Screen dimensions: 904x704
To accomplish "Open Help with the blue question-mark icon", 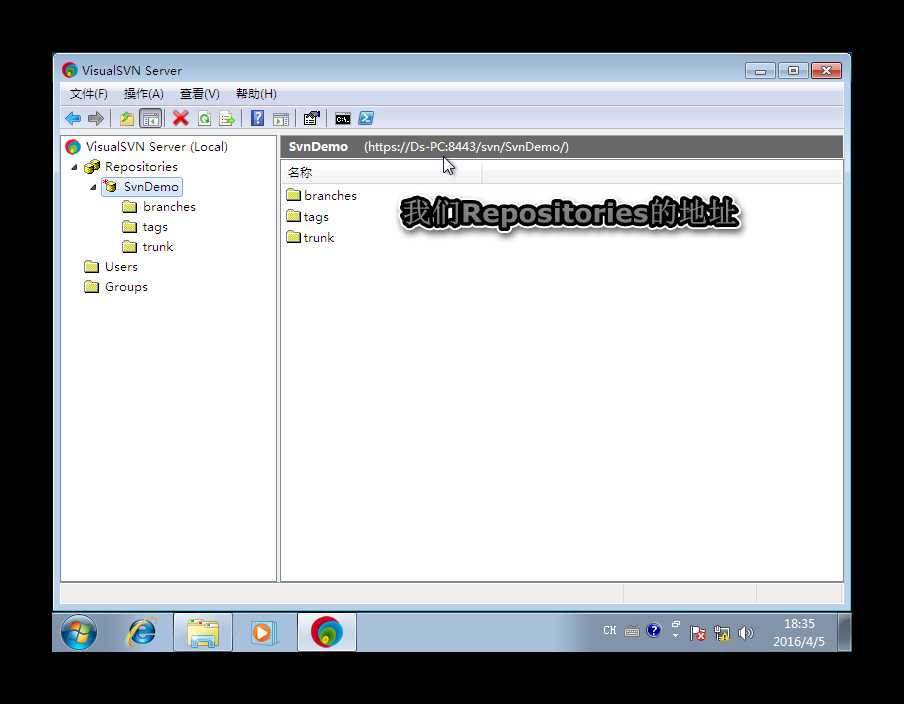I will (257, 118).
